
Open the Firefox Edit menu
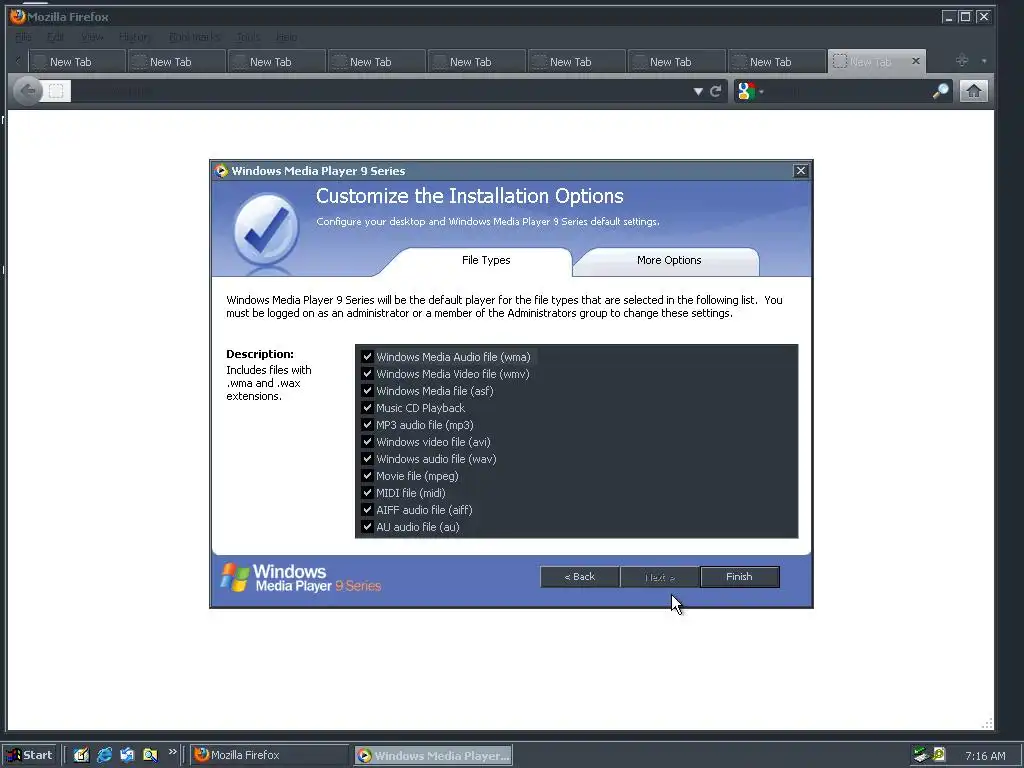(x=56, y=37)
